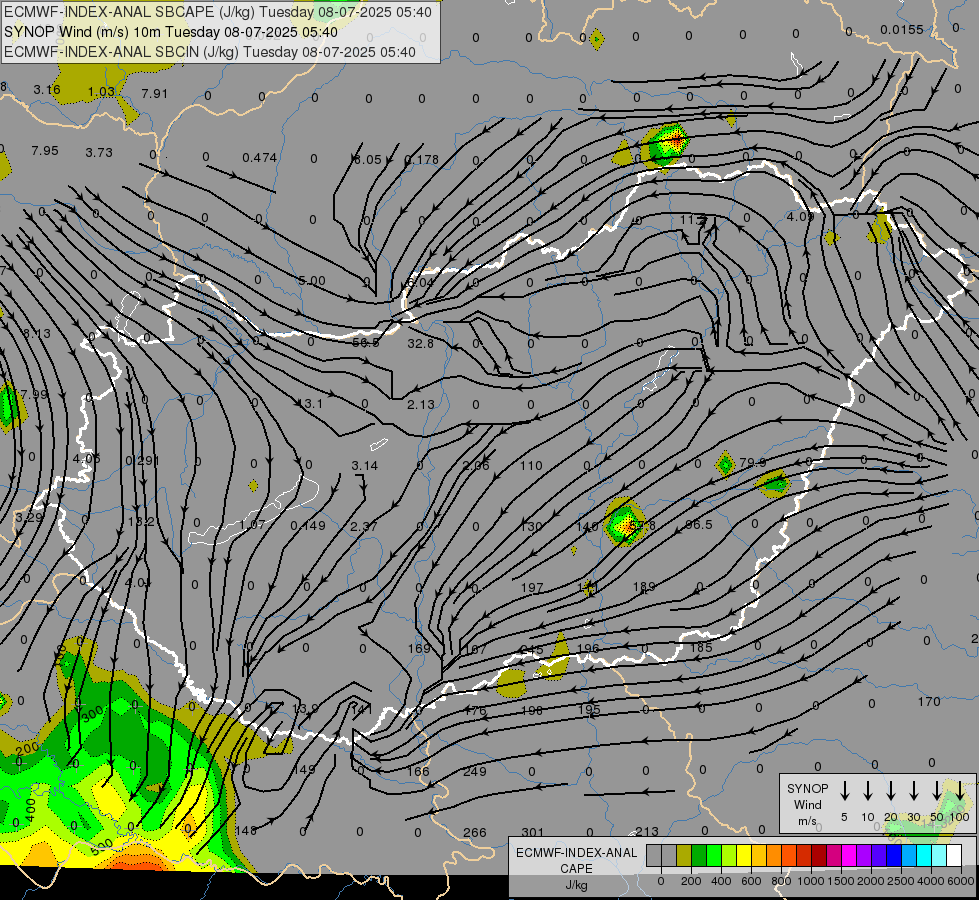
Task: Click the map value 5.00
Action: click(x=312, y=281)
